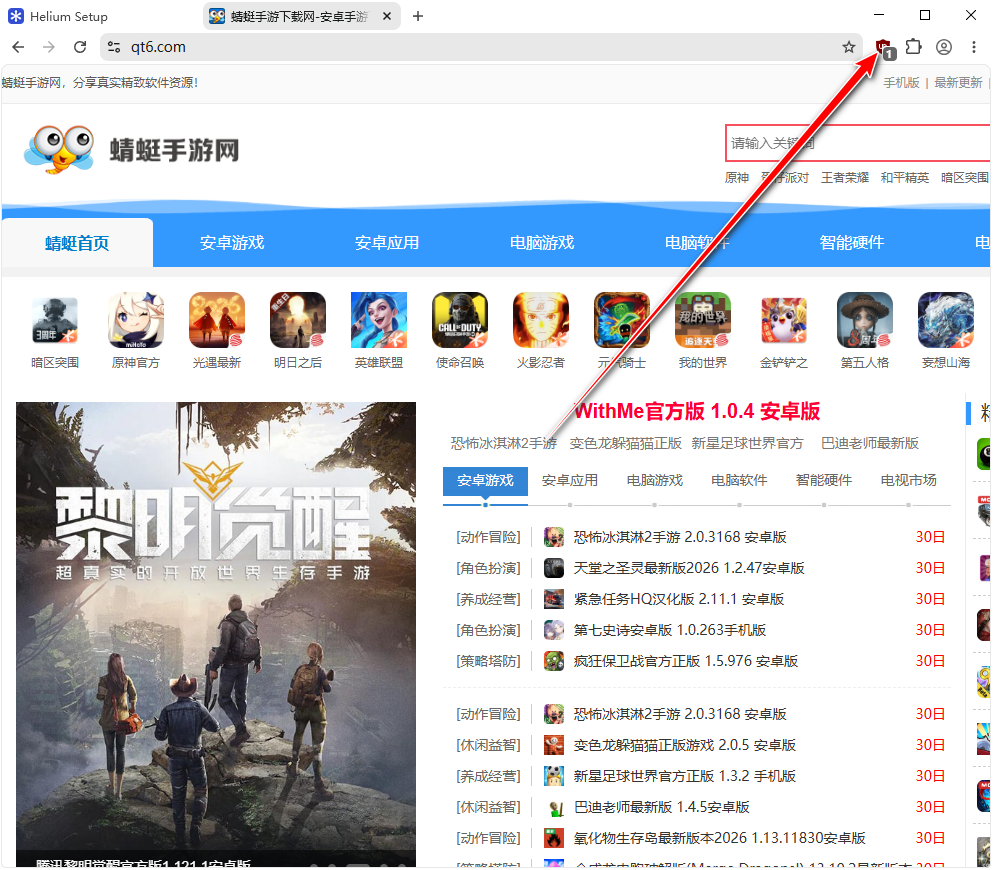The image size is (993, 870).
Task: Select the 蜻蜓首页 navigation tab
Action: coord(77,243)
